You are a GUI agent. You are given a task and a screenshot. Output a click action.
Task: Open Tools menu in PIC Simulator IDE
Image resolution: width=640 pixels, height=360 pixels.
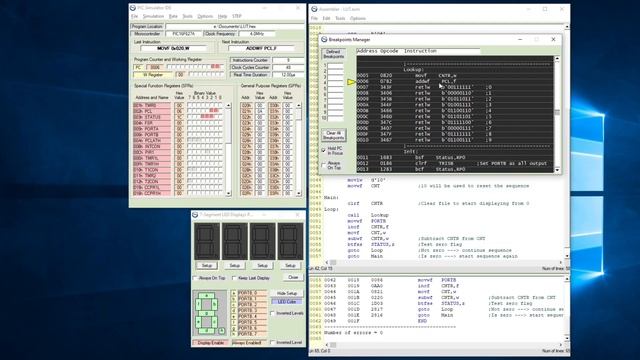pos(187,16)
